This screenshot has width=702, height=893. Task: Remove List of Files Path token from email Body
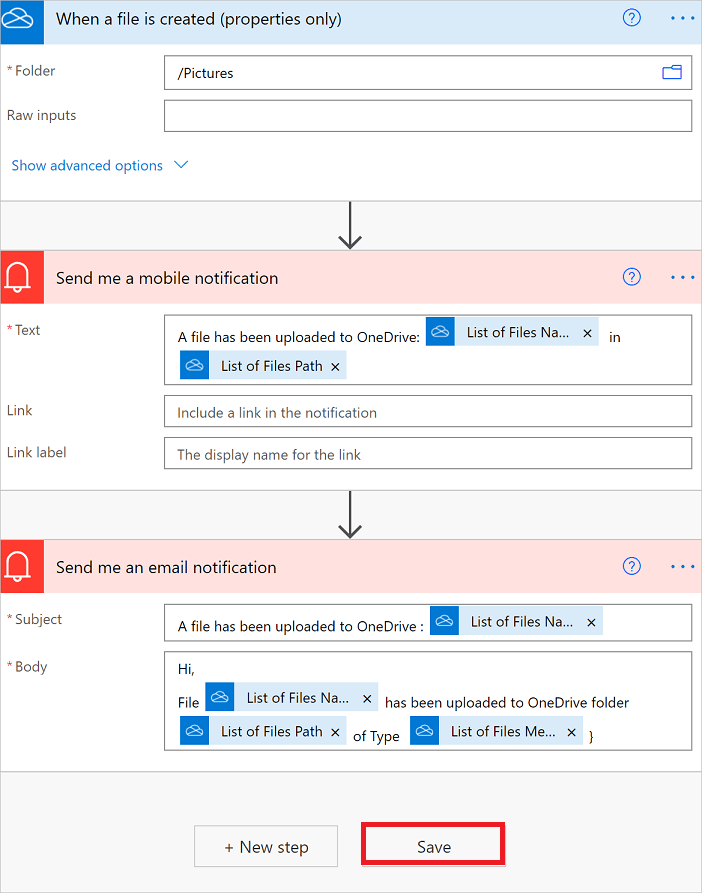335,731
